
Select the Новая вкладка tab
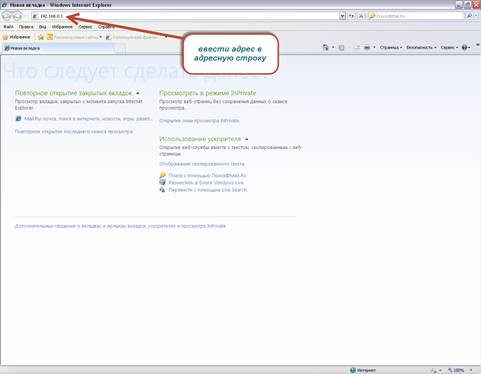(58, 48)
